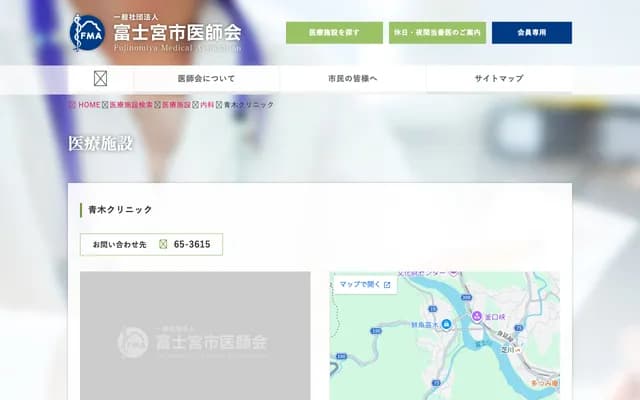Click the orange place label on the map
This screenshot has width=640, height=400.
pyautogui.click(x=544, y=383)
